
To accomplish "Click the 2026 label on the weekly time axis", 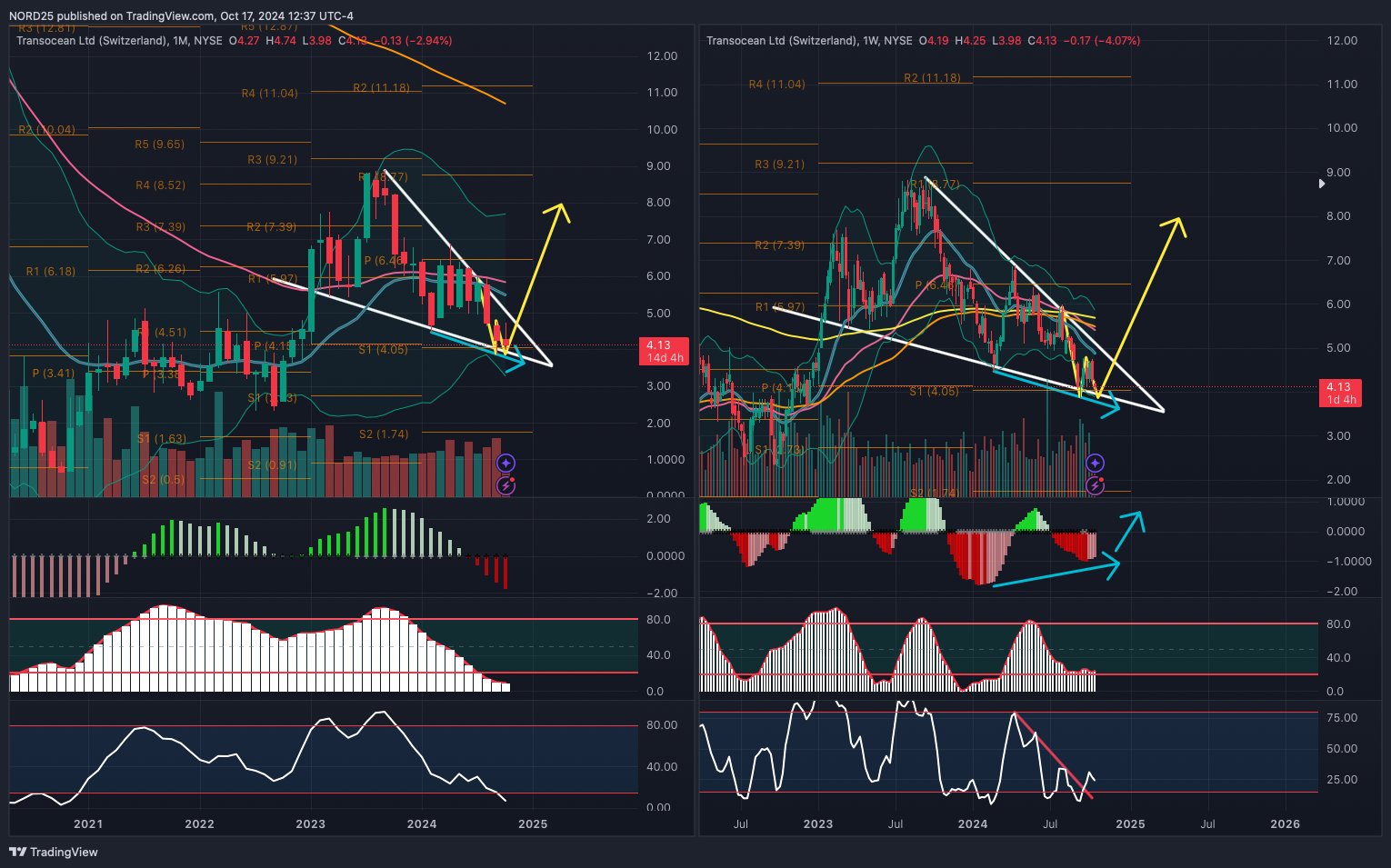I will pos(1285,824).
